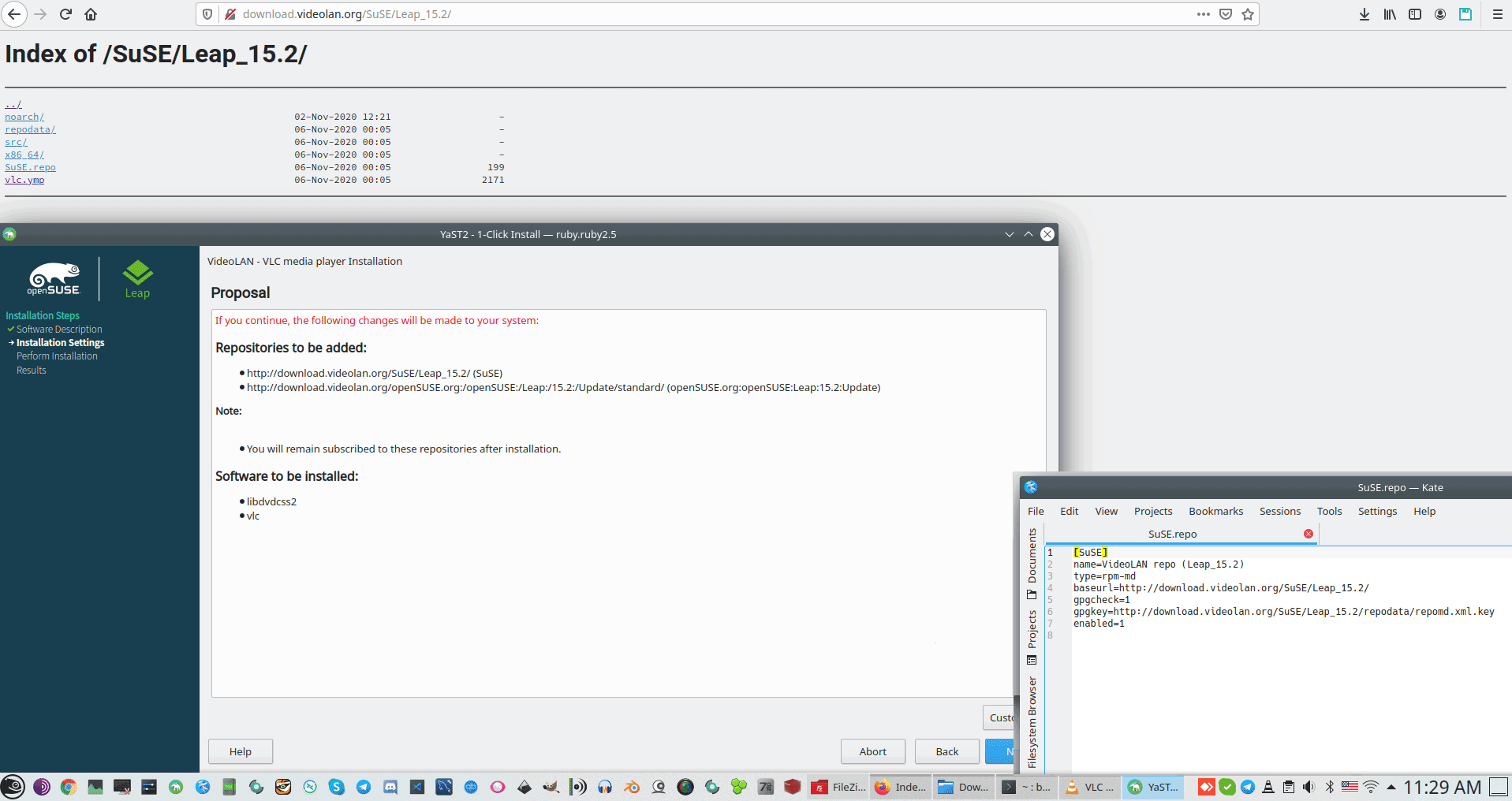Open Kate Tools menu
This screenshot has height=801, width=1512.
(x=1330, y=511)
